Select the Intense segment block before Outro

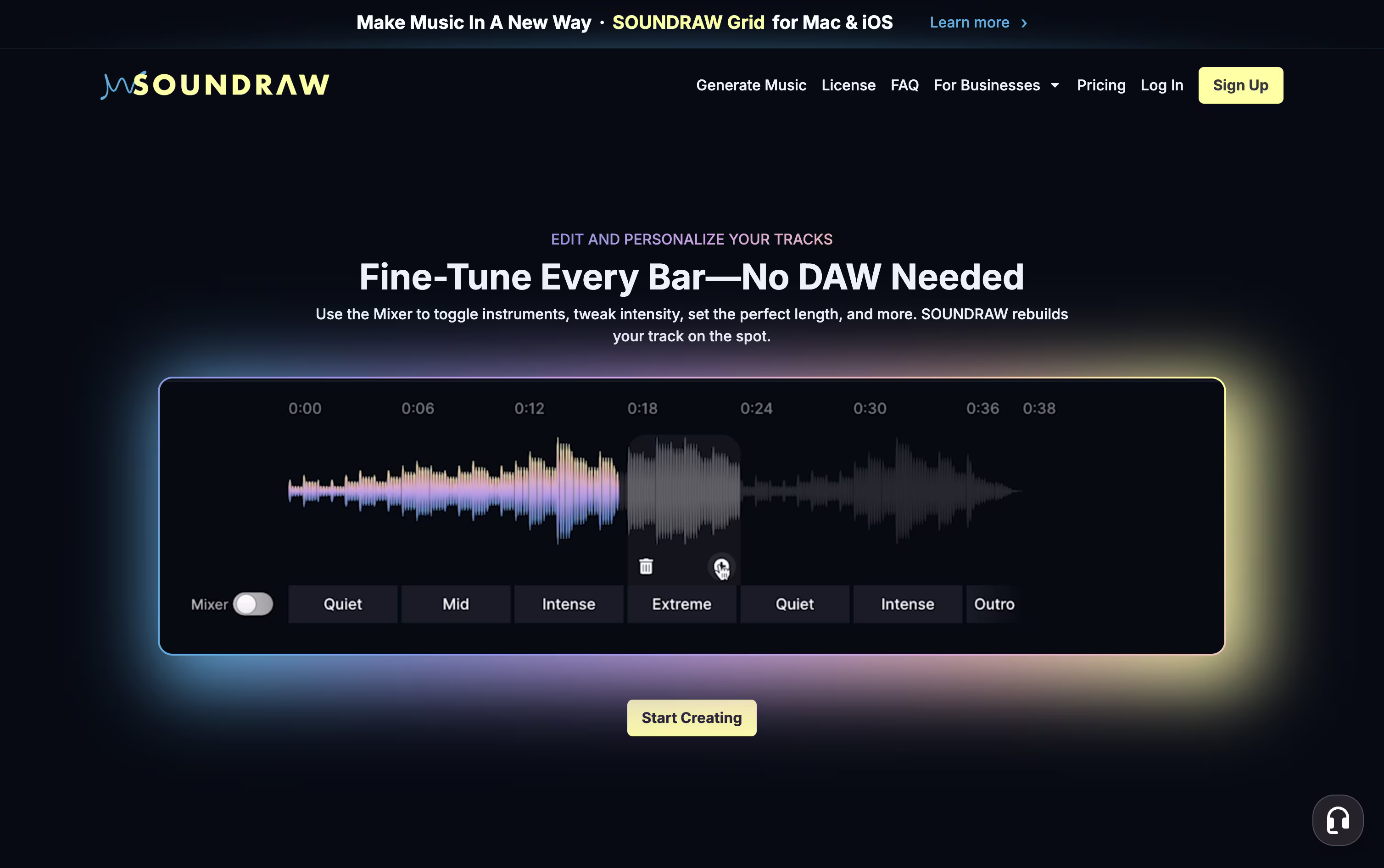coord(908,604)
